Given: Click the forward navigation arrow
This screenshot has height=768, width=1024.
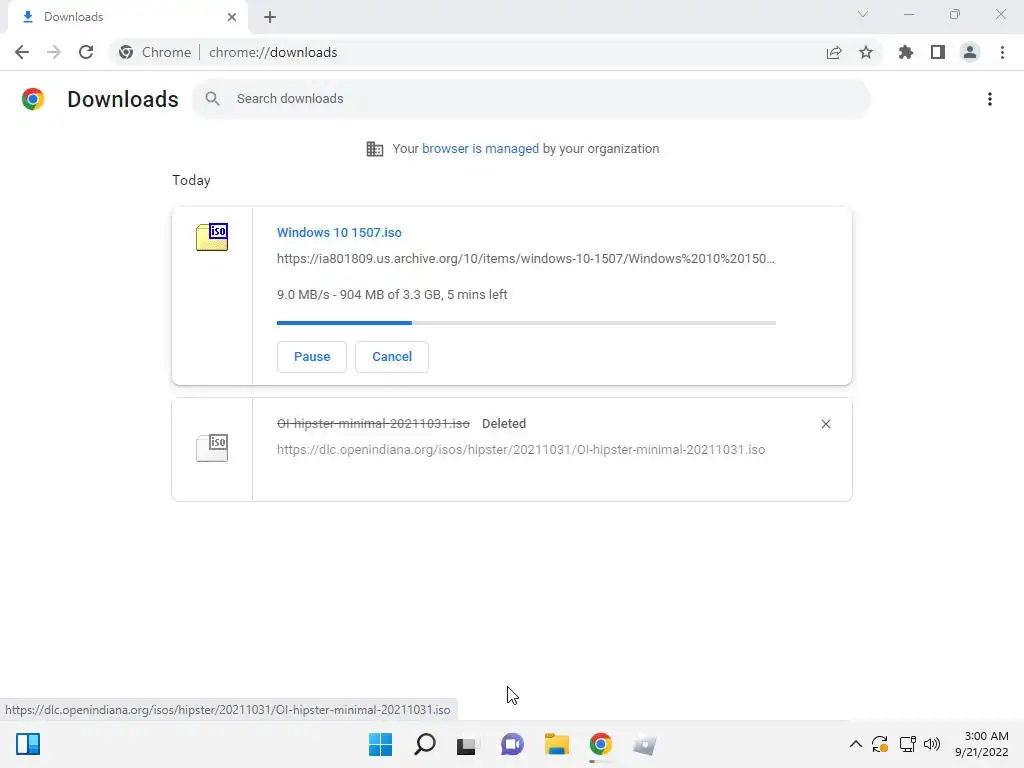Looking at the screenshot, I should point(54,52).
